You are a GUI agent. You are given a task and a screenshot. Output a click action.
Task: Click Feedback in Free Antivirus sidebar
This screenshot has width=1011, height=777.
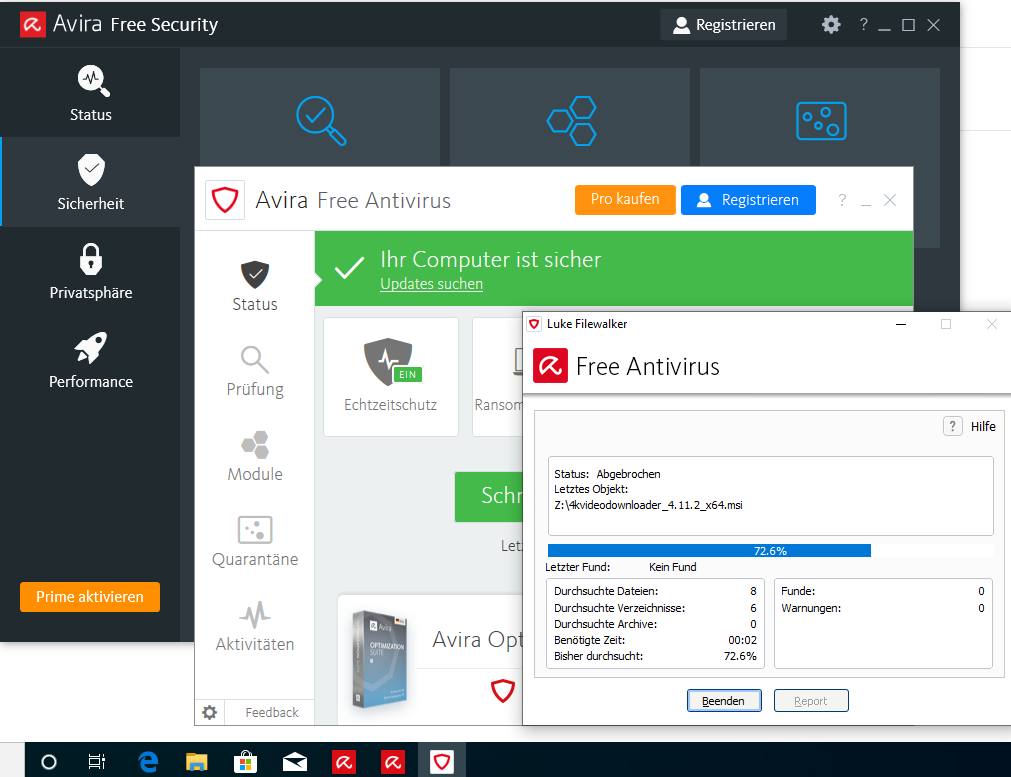(x=271, y=713)
